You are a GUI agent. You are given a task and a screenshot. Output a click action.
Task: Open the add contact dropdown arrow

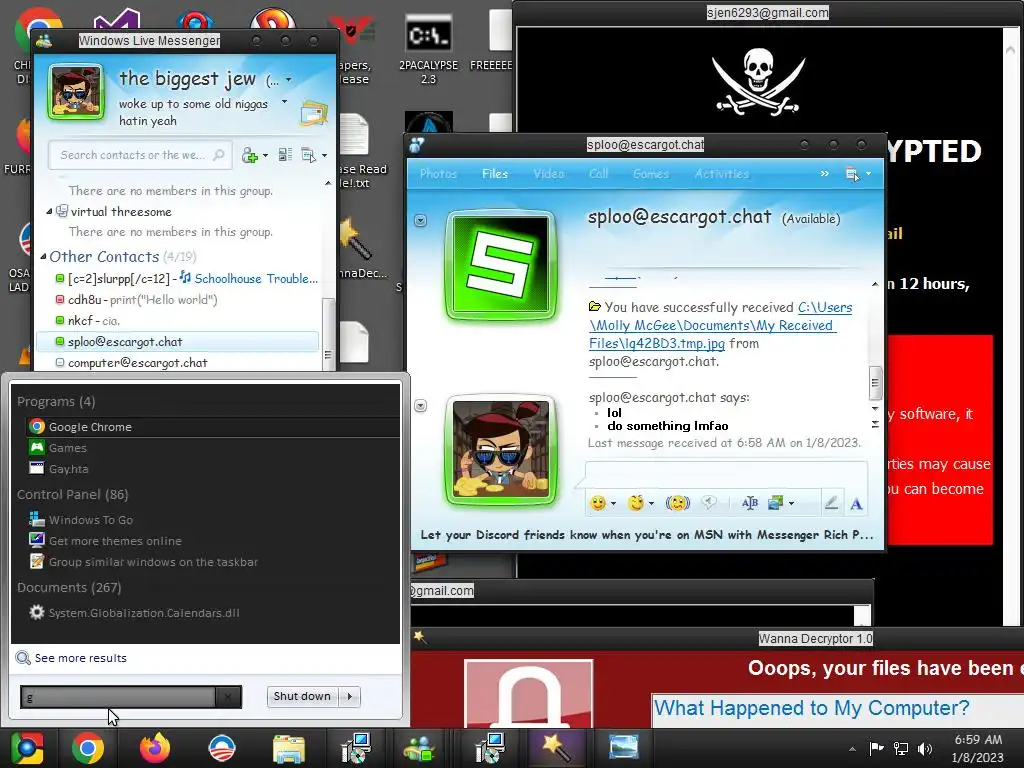tap(265, 155)
